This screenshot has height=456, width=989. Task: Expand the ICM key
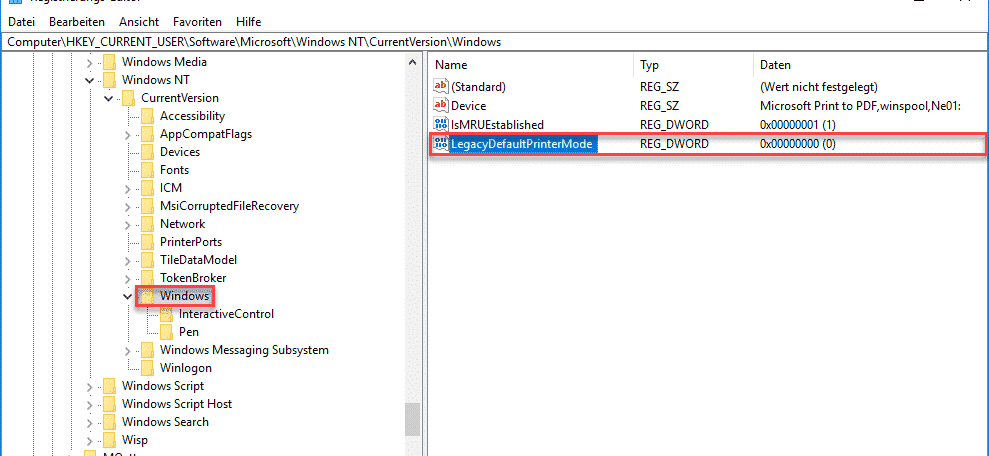[x=128, y=189]
